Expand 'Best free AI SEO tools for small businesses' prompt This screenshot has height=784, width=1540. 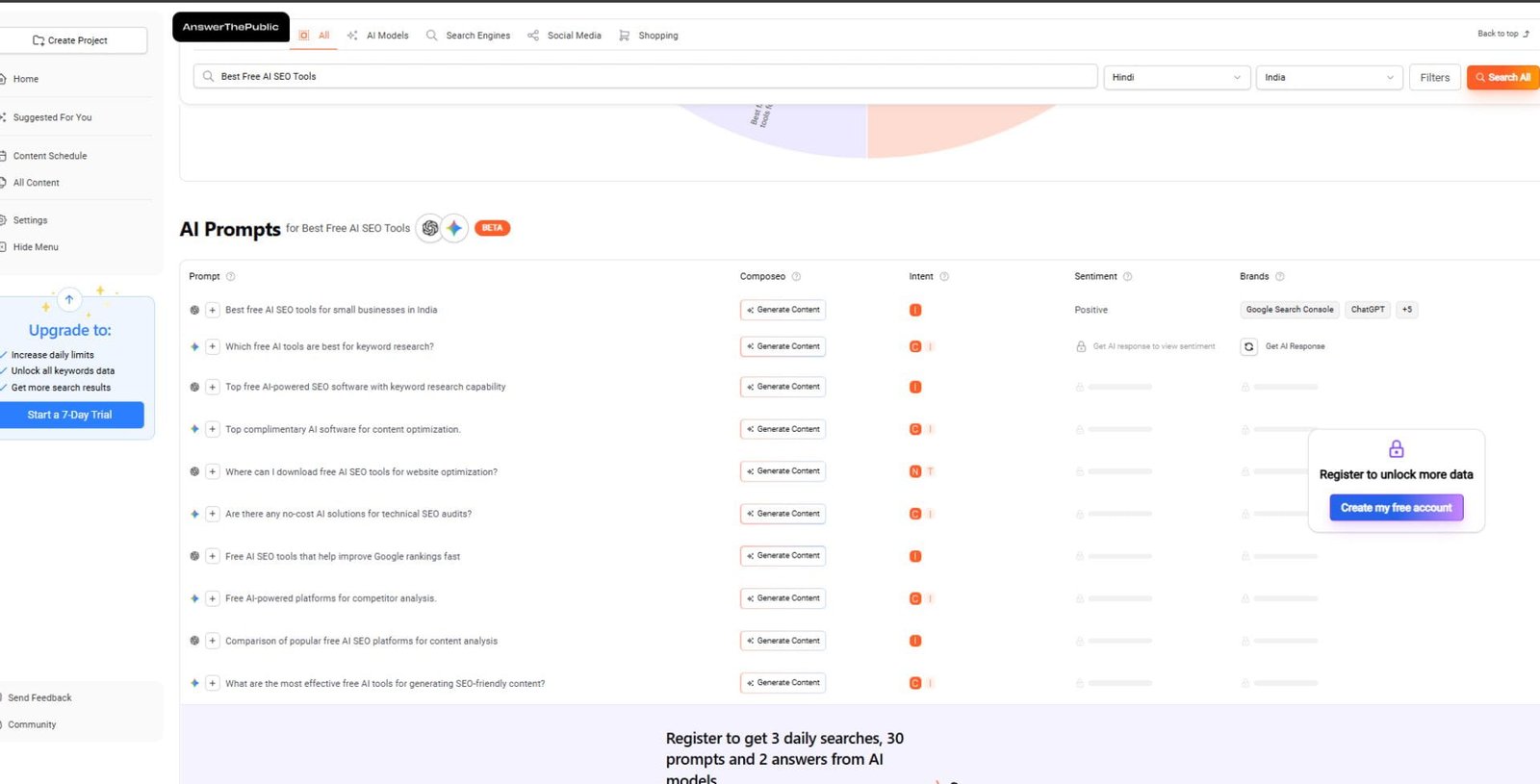[x=213, y=310]
